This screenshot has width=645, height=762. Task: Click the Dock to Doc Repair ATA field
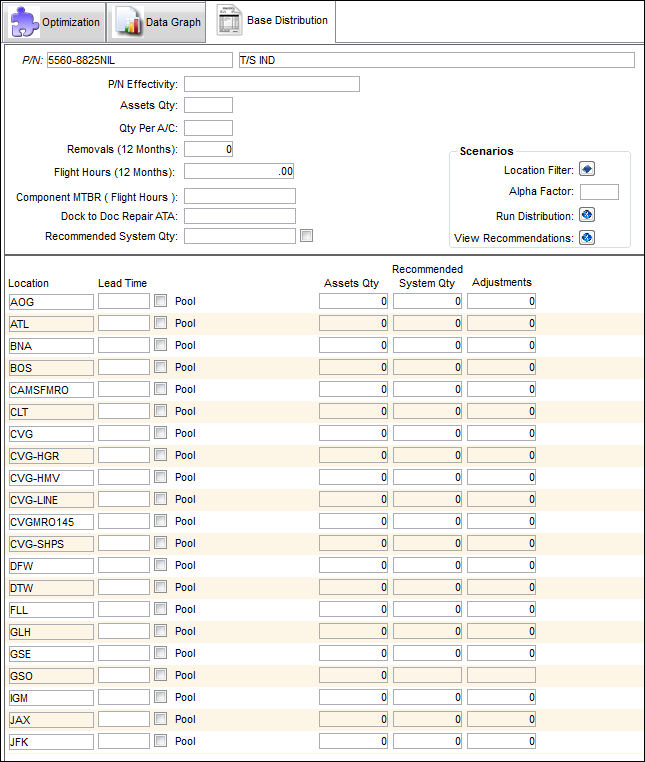pyautogui.click(x=240, y=216)
